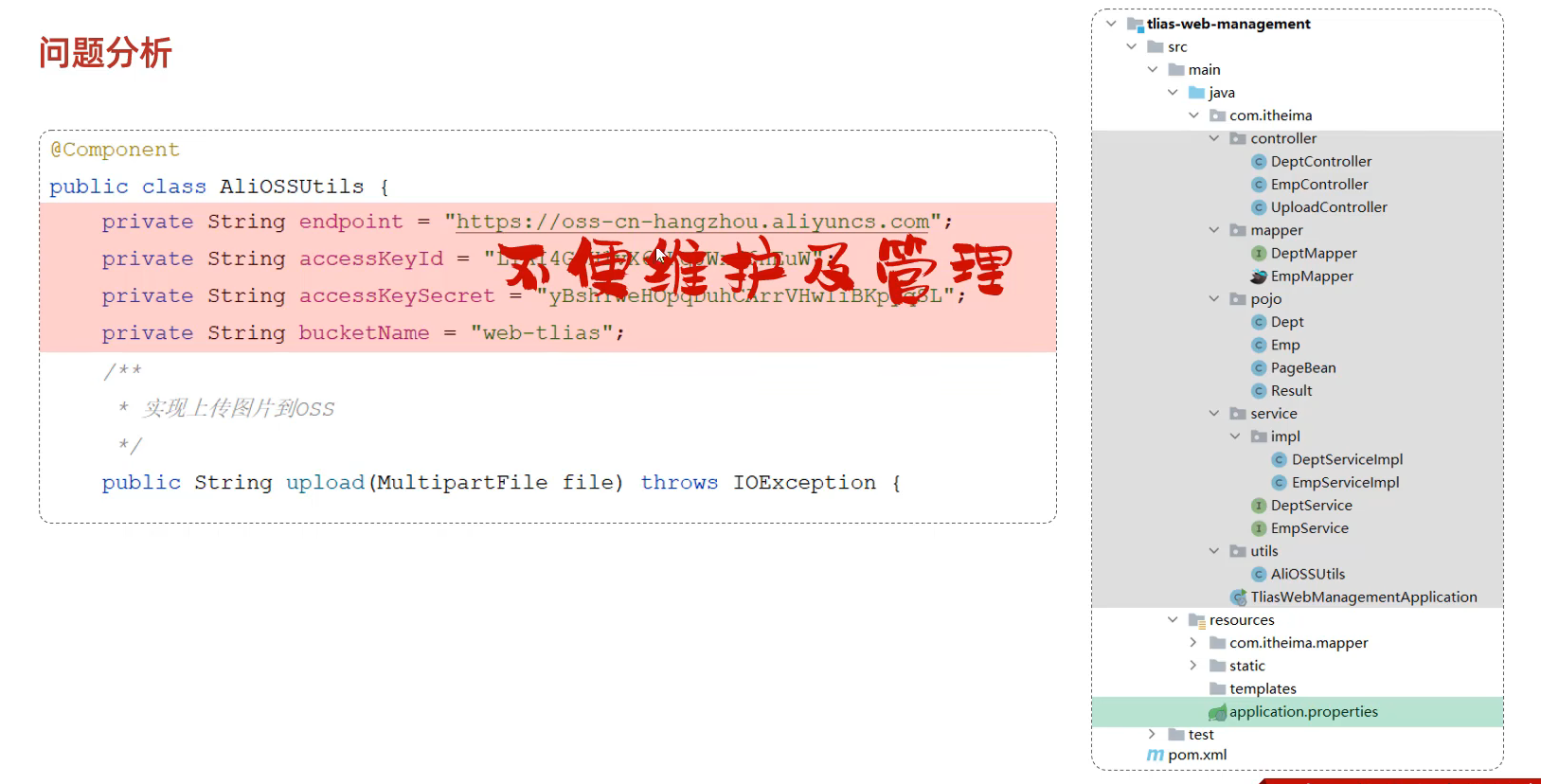Viewport: 1541px width, 784px height.
Task: Select UploadController in the project tree
Action: click(1328, 207)
